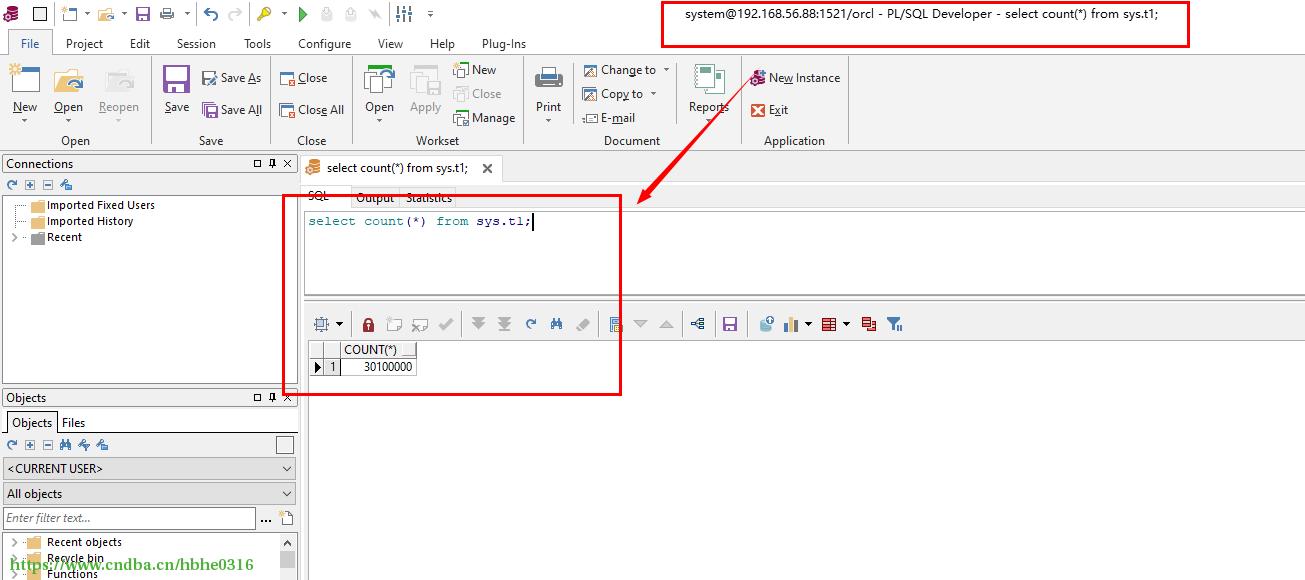1305x580 pixels.
Task: Switch to the Tools ribbon tab
Action: (257, 43)
